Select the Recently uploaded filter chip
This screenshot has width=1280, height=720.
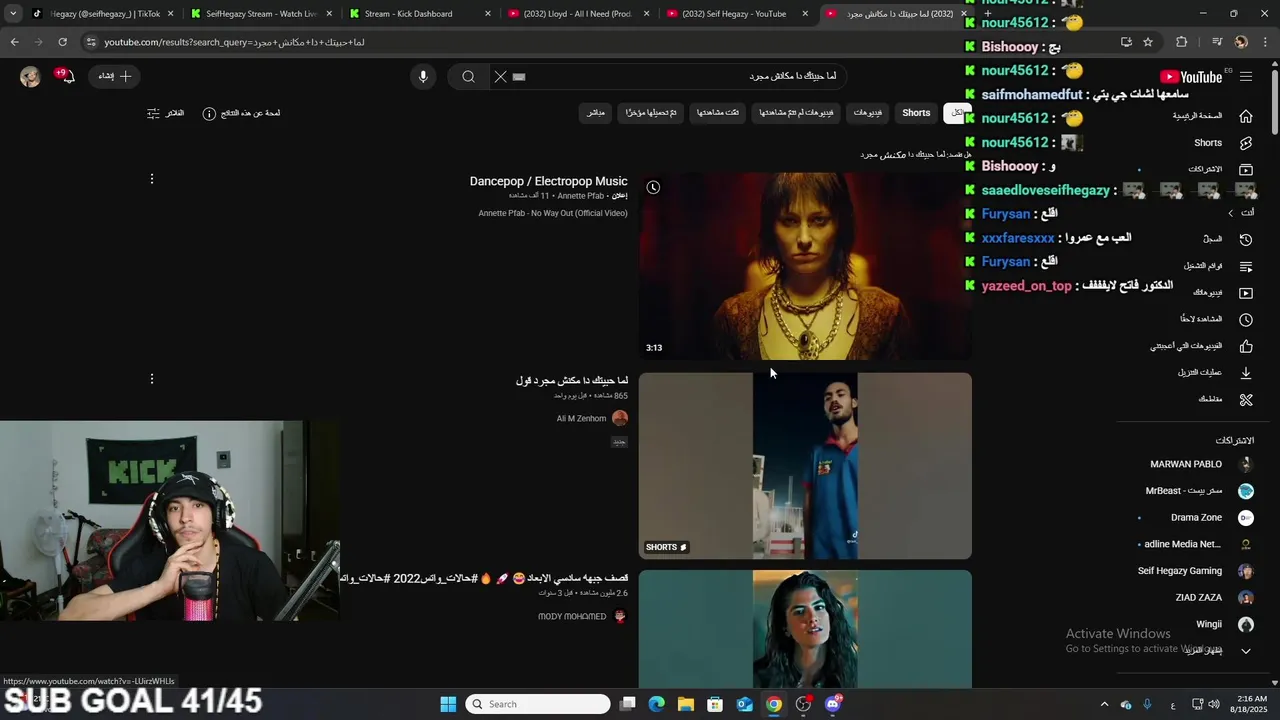click(651, 113)
